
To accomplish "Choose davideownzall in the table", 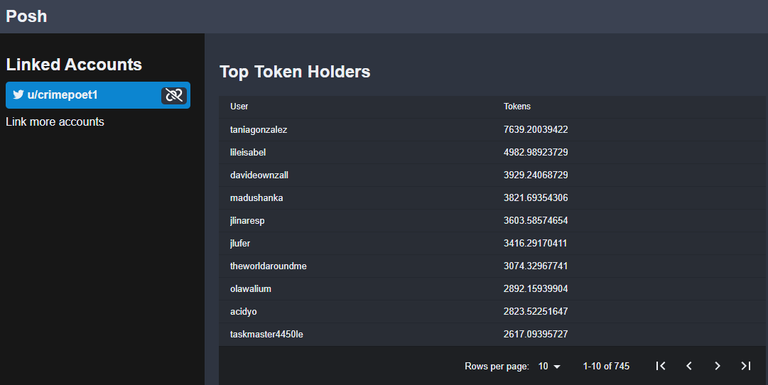I will coord(259,175).
